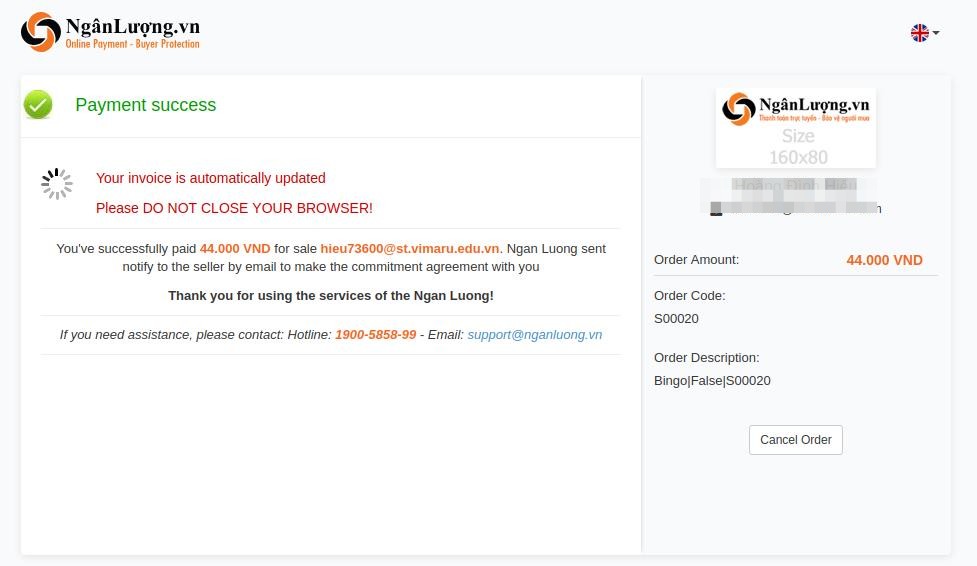The image size is (977, 566).
Task: Click 'Your invoice is automatically updated' text
Action: pos(211,178)
